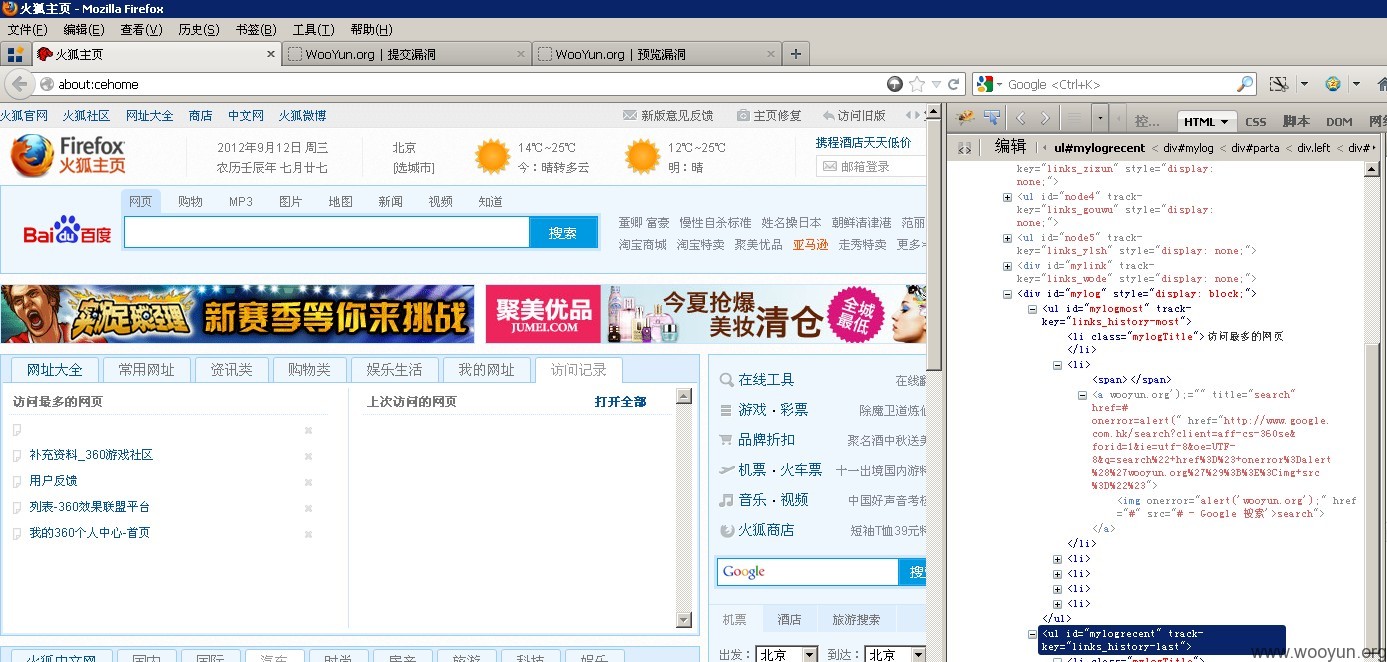Close the WooYun 提交漏洞 tab

tap(520, 54)
